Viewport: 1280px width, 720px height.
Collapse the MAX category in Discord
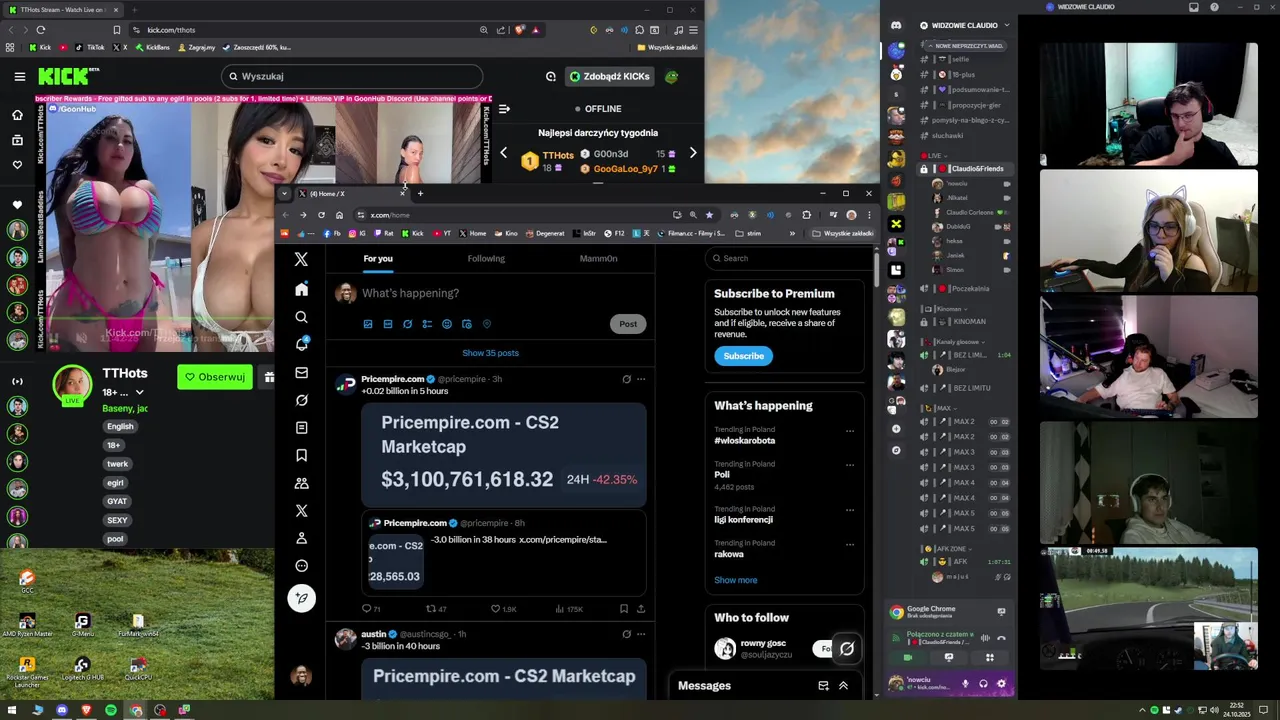(940, 408)
